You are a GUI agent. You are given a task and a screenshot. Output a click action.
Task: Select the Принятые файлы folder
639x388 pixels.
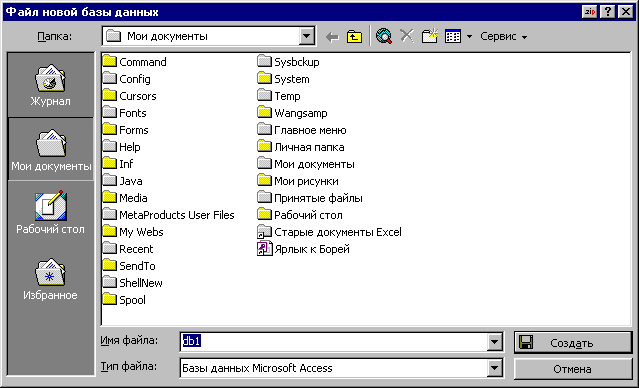(x=310, y=198)
